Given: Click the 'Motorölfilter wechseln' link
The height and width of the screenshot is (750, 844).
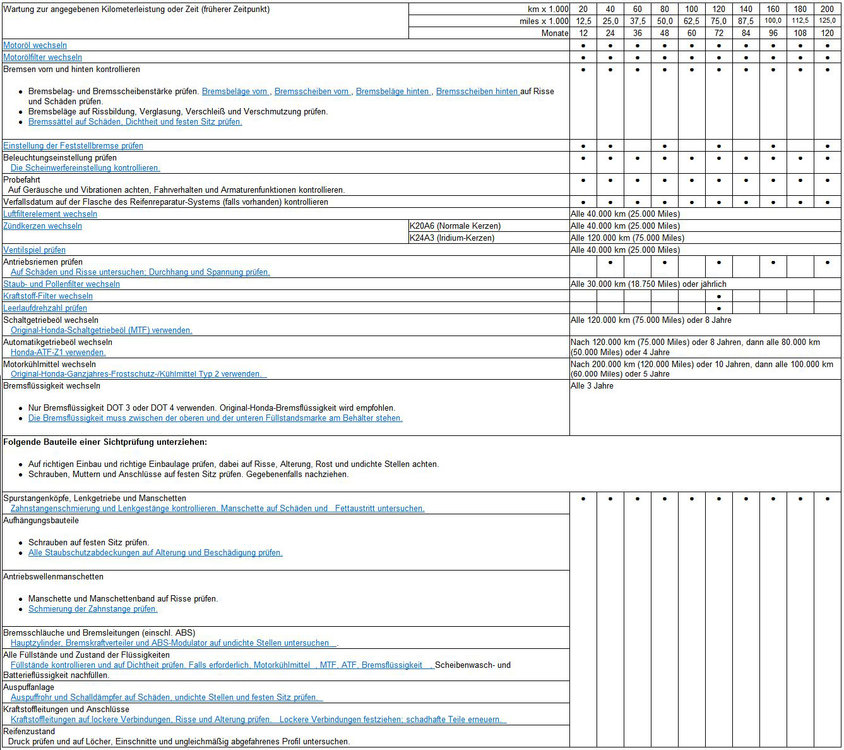Looking at the screenshot, I should [x=43, y=58].
